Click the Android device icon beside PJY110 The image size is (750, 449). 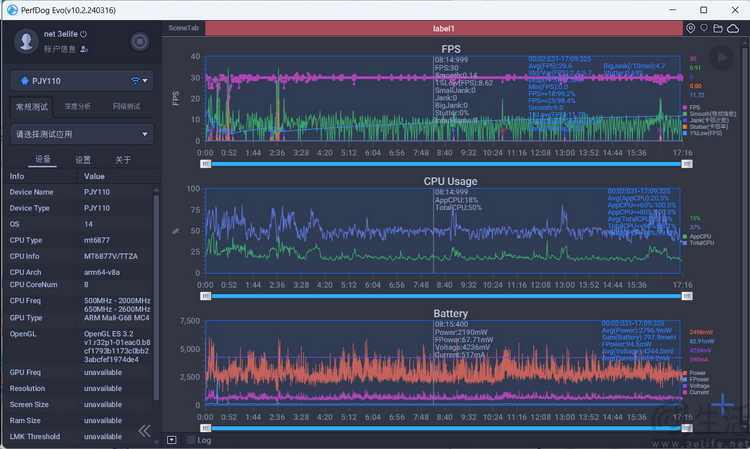pos(25,81)
